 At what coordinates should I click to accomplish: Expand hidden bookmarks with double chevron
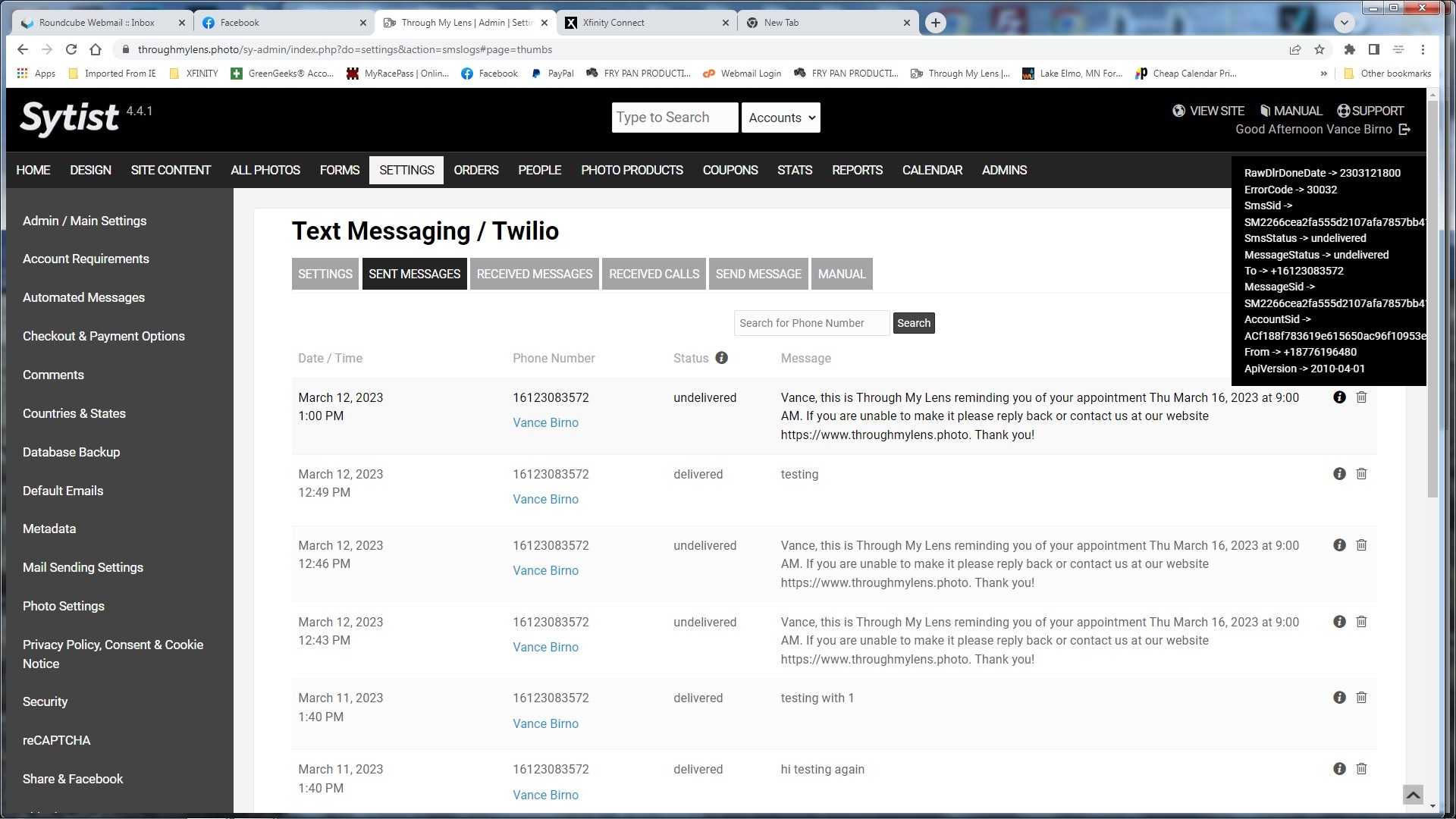point(1323,74)
